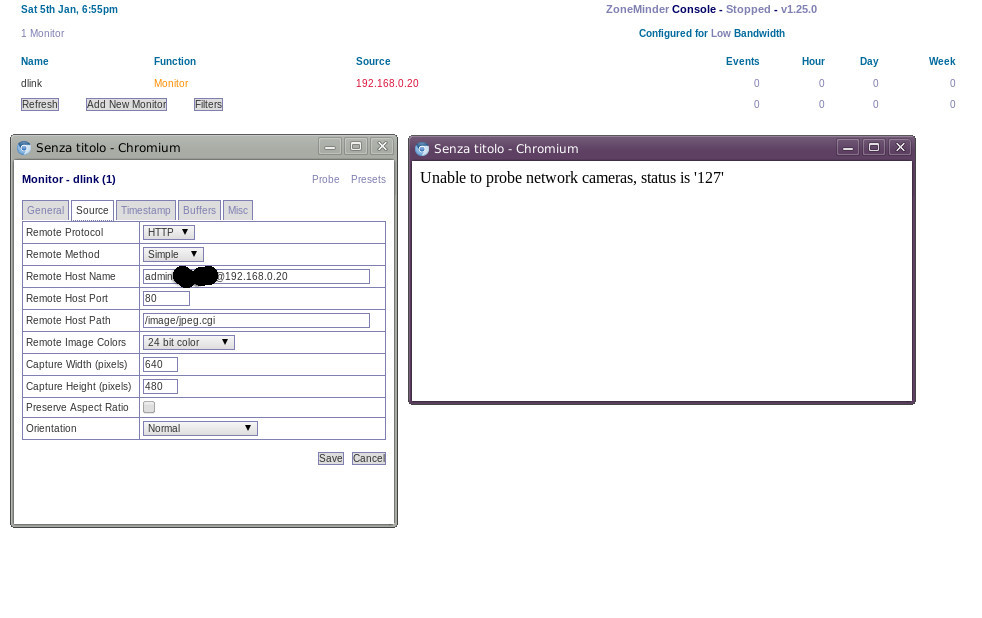This screenshot has height=618, width=982.
Task: Focus the Remote Host Port field
Action: (x=166, y=299)
